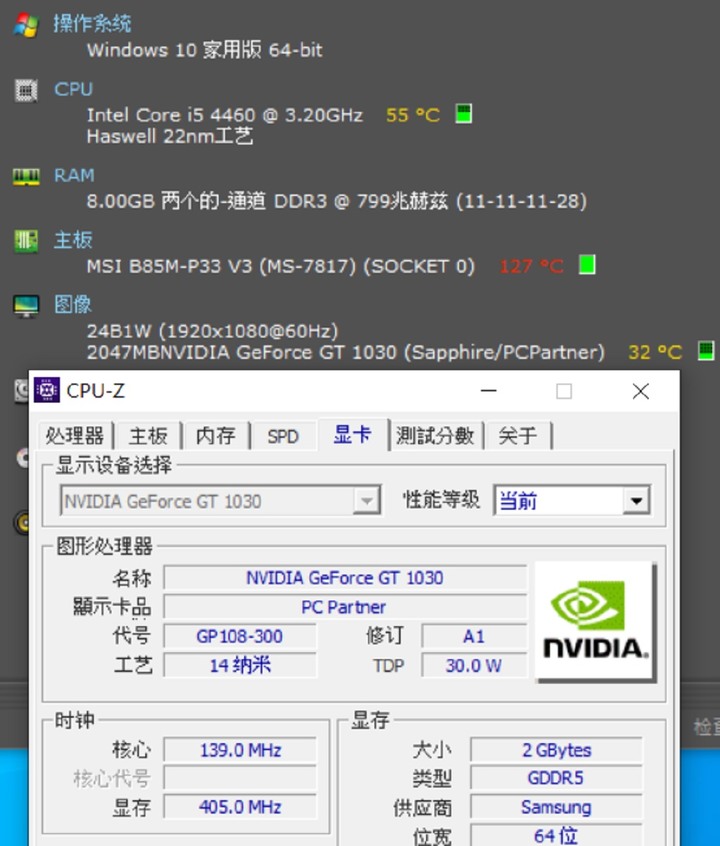The height and width of the screenshot is (846, 720).
Task: Click the monitor icon beside 图像
Action: click(26, 306)
